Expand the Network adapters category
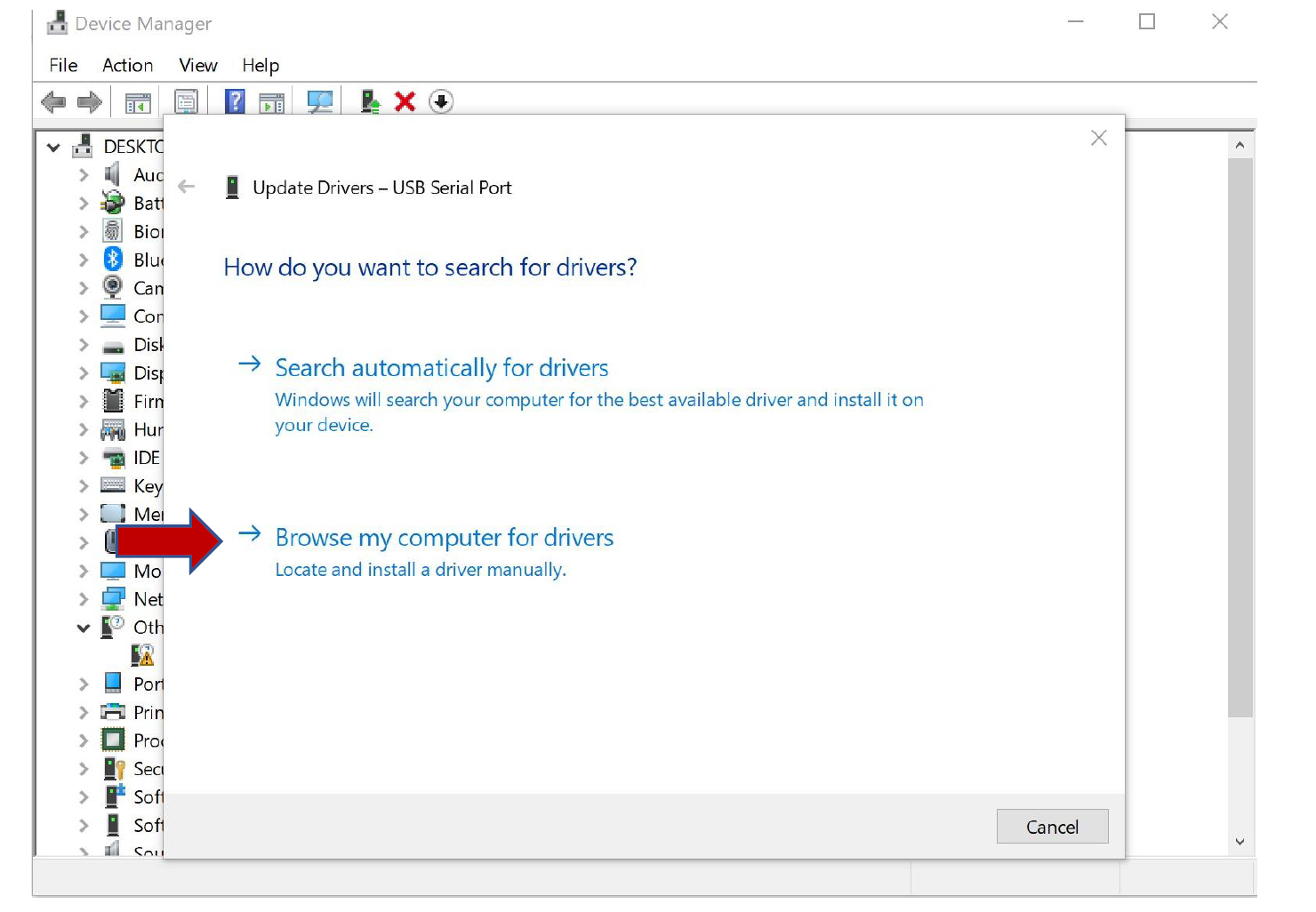Image resolution: width=1316 pixels, height=912 pixels. coord(82,598)
